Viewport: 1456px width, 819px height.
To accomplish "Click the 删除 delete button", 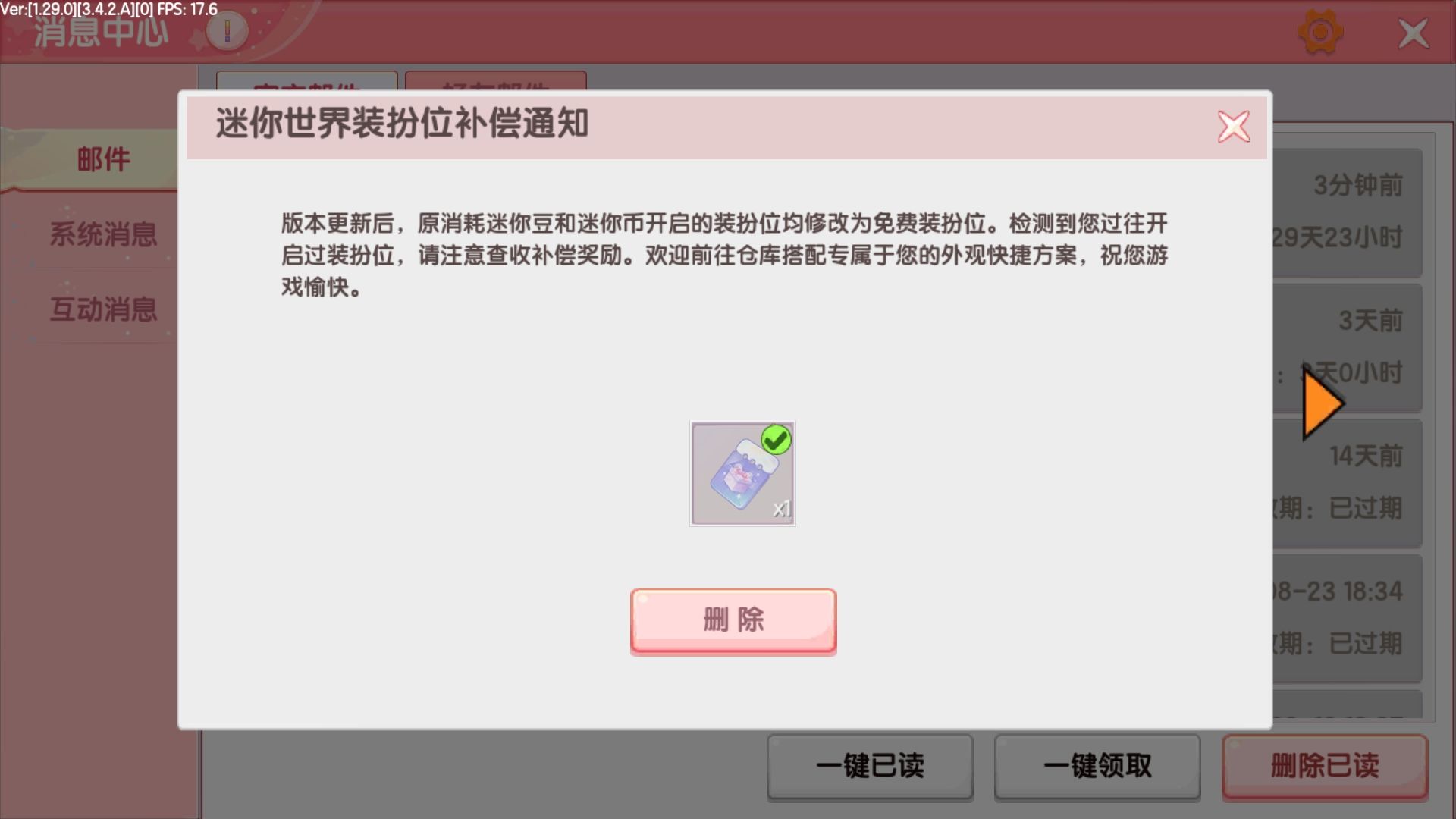I will (733, 621).
